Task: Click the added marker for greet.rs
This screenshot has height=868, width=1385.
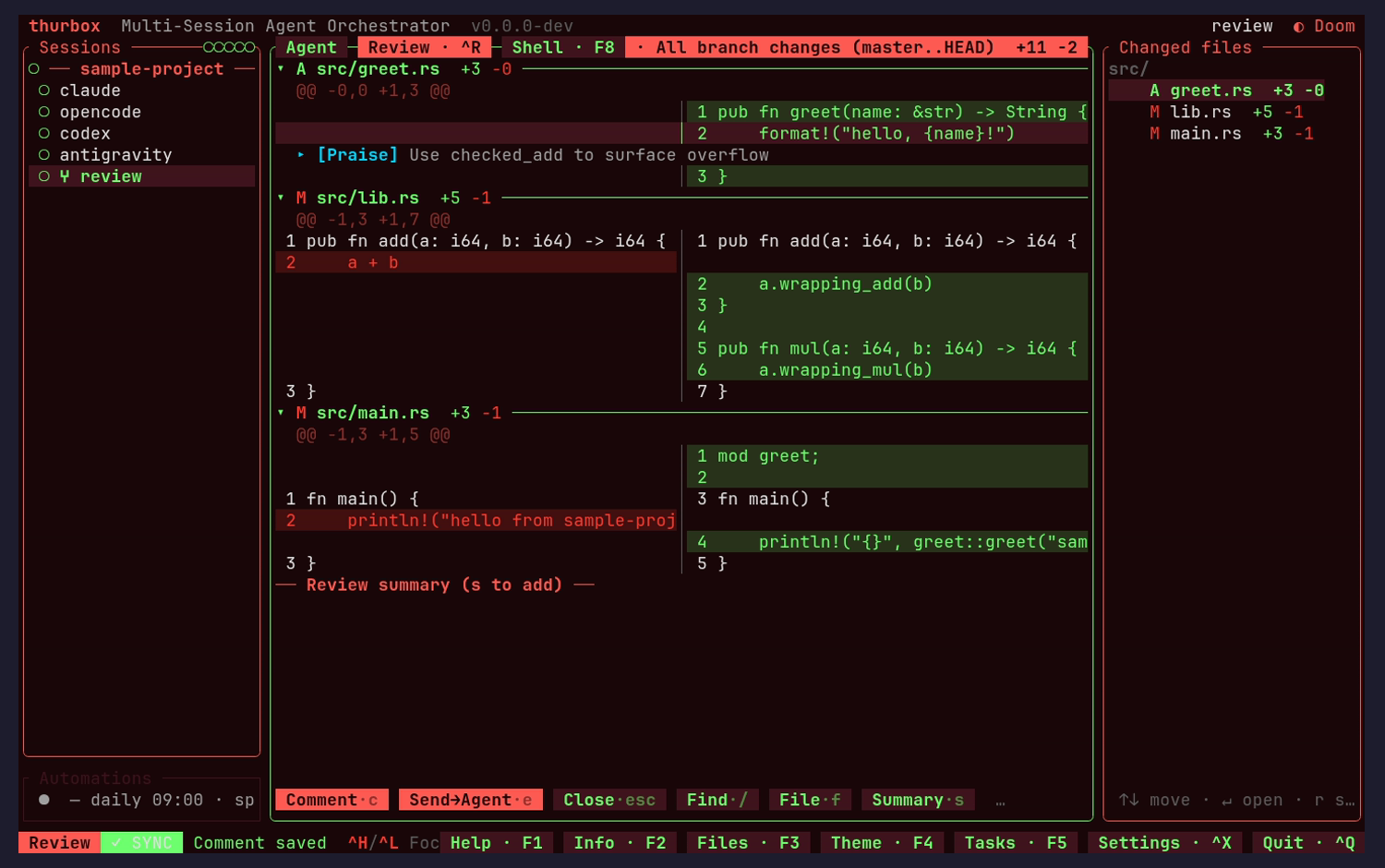Action: pyautogui.click(x=1154, y=90)
